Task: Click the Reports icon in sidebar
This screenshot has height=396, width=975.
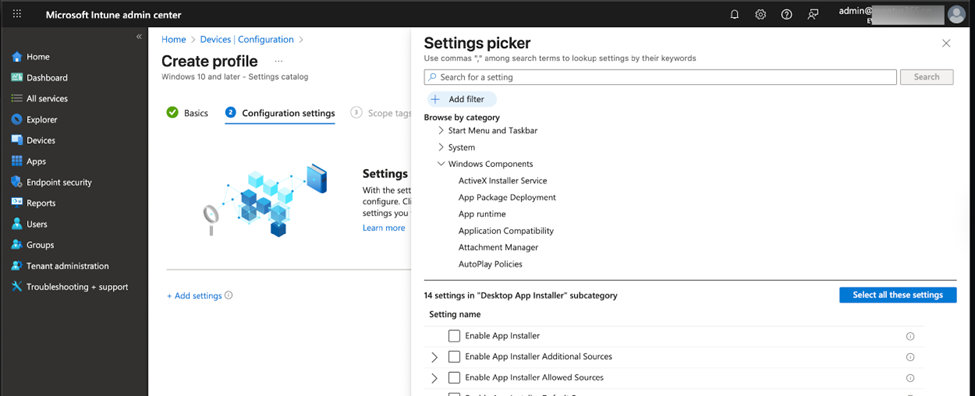Action: pyautogui.click(x=17, y=203)
